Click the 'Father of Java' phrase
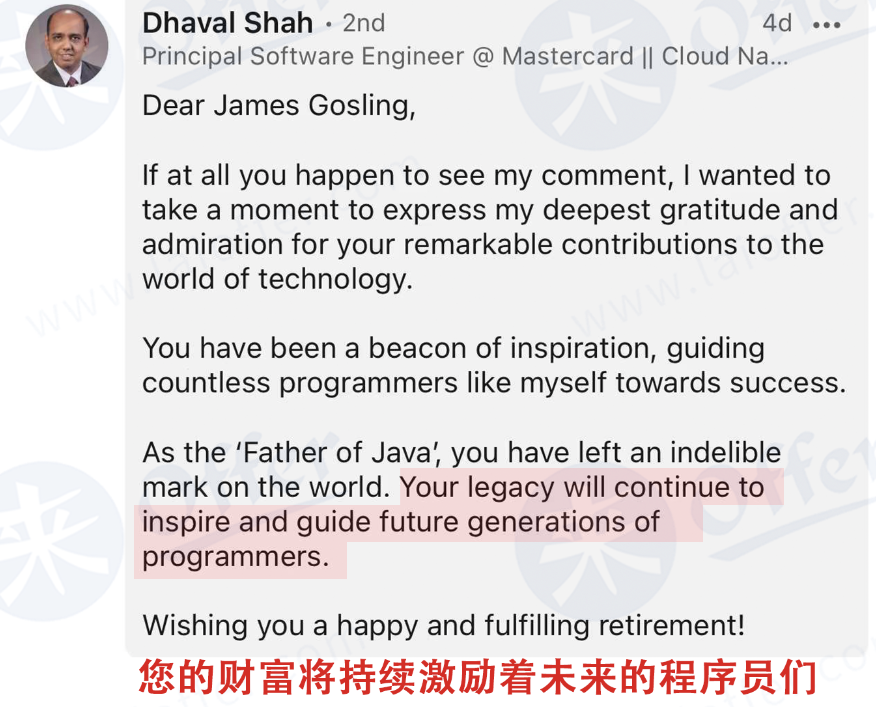The width and height of the screenshot is (876, 707). point(337,452)
